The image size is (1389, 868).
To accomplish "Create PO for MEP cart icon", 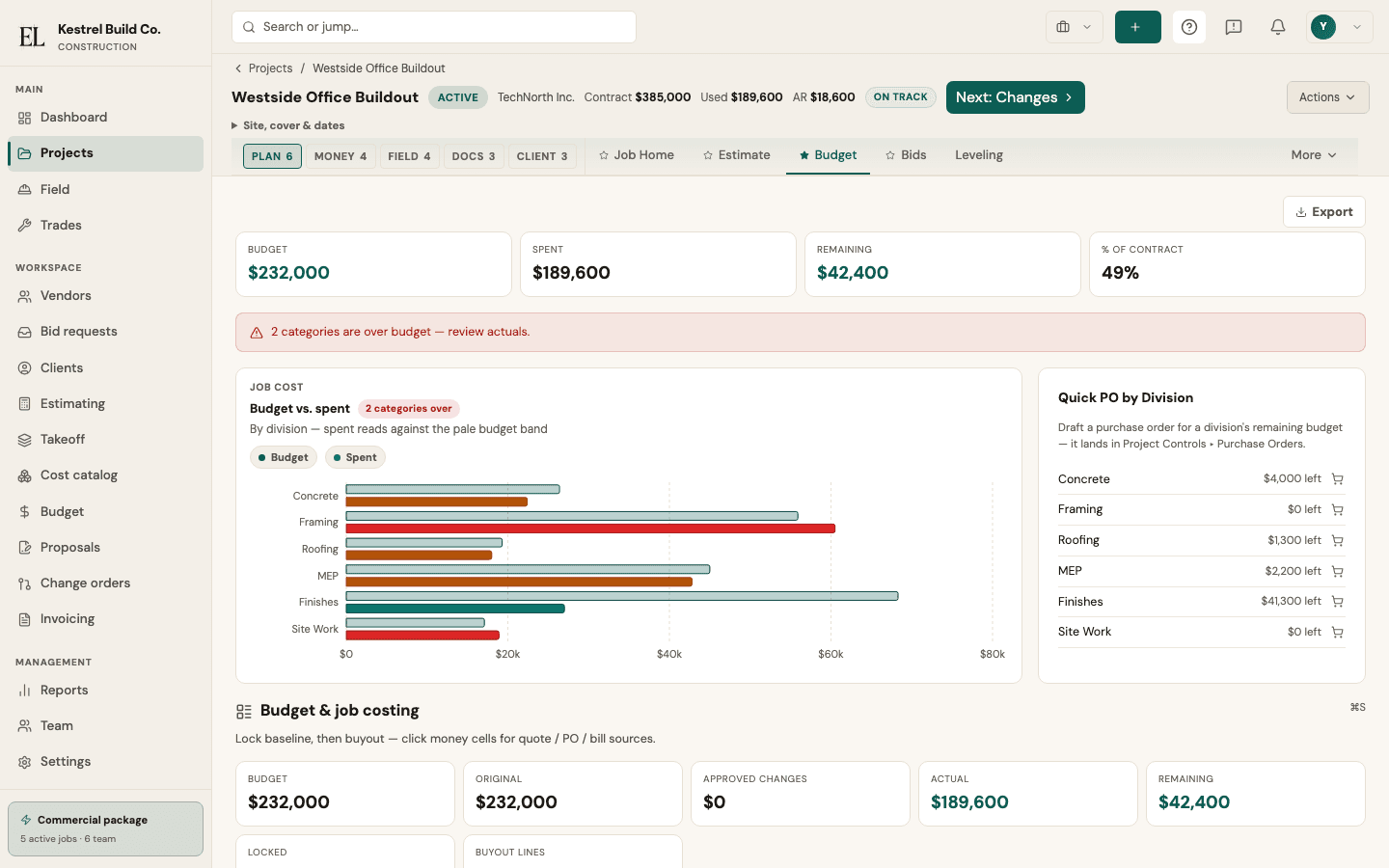I will point(1337,572).
